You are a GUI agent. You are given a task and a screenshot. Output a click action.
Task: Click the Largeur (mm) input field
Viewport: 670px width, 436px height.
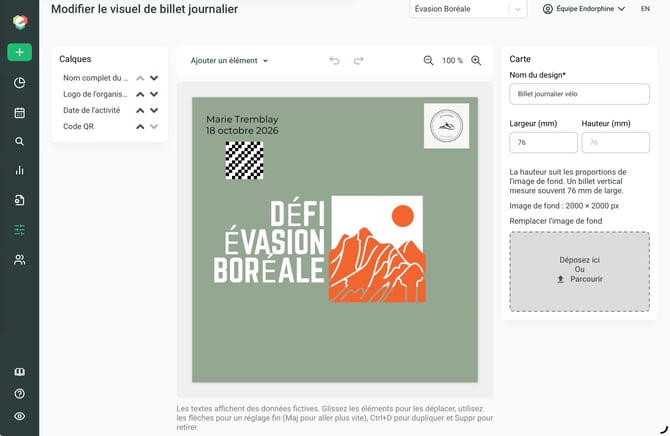(543, 142)
